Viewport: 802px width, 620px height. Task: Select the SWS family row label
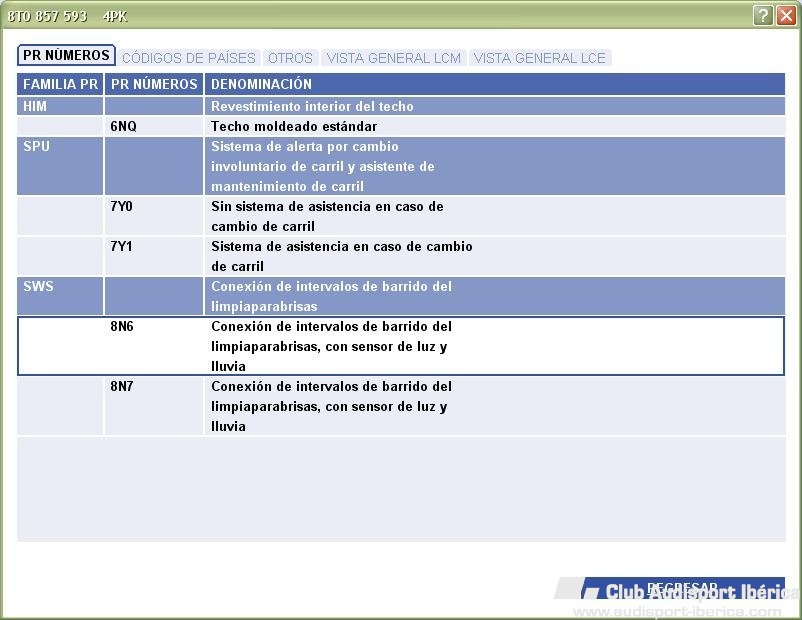38,286
